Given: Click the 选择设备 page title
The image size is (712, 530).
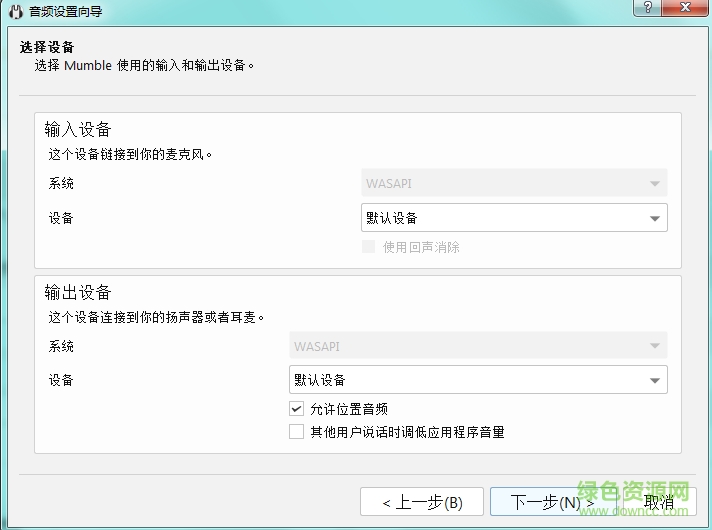Looking at the screenshot, I should click(x=46, y=47).
